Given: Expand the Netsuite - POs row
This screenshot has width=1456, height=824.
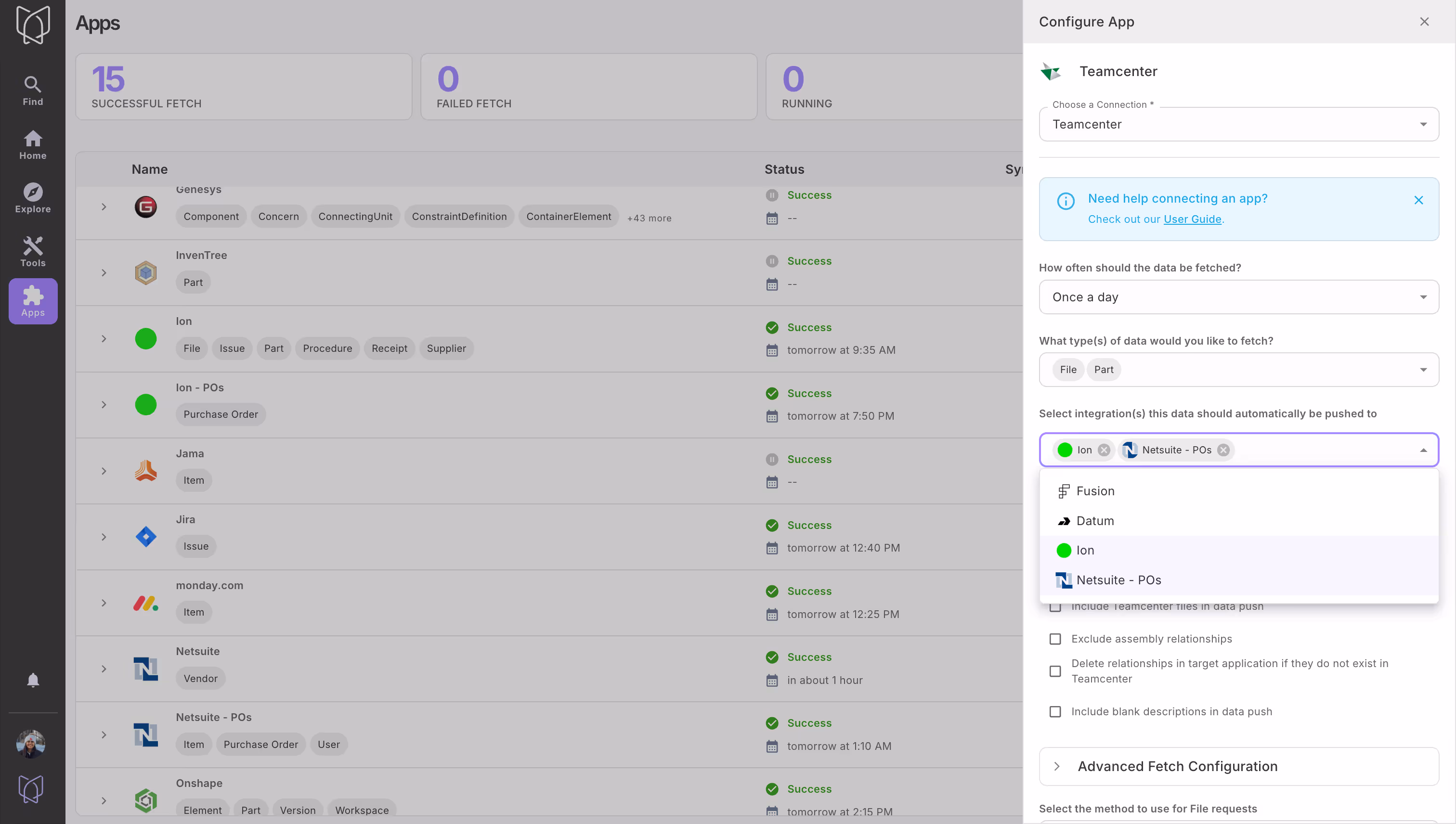Looking at the screenshot, I should coord(104,734).
